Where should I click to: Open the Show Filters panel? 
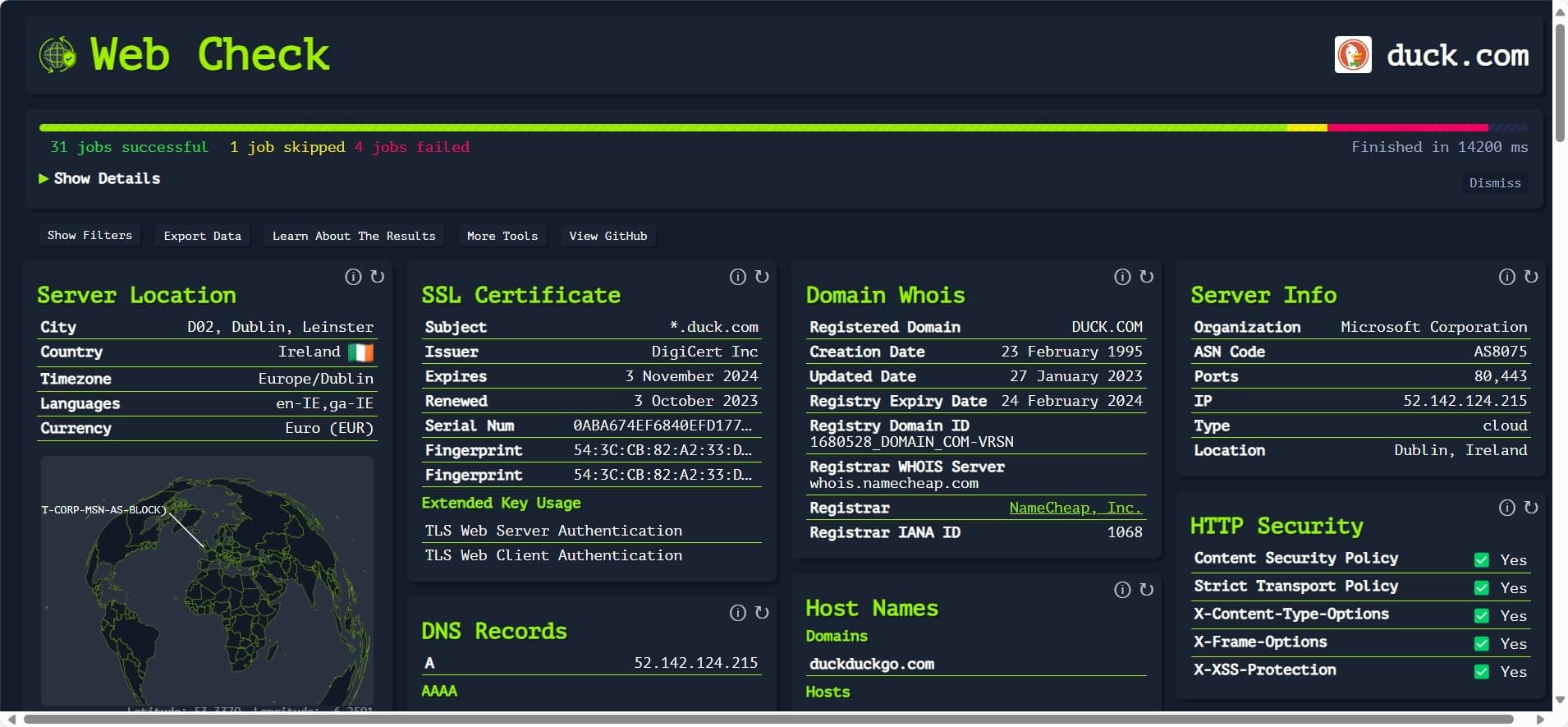point(89,236)
